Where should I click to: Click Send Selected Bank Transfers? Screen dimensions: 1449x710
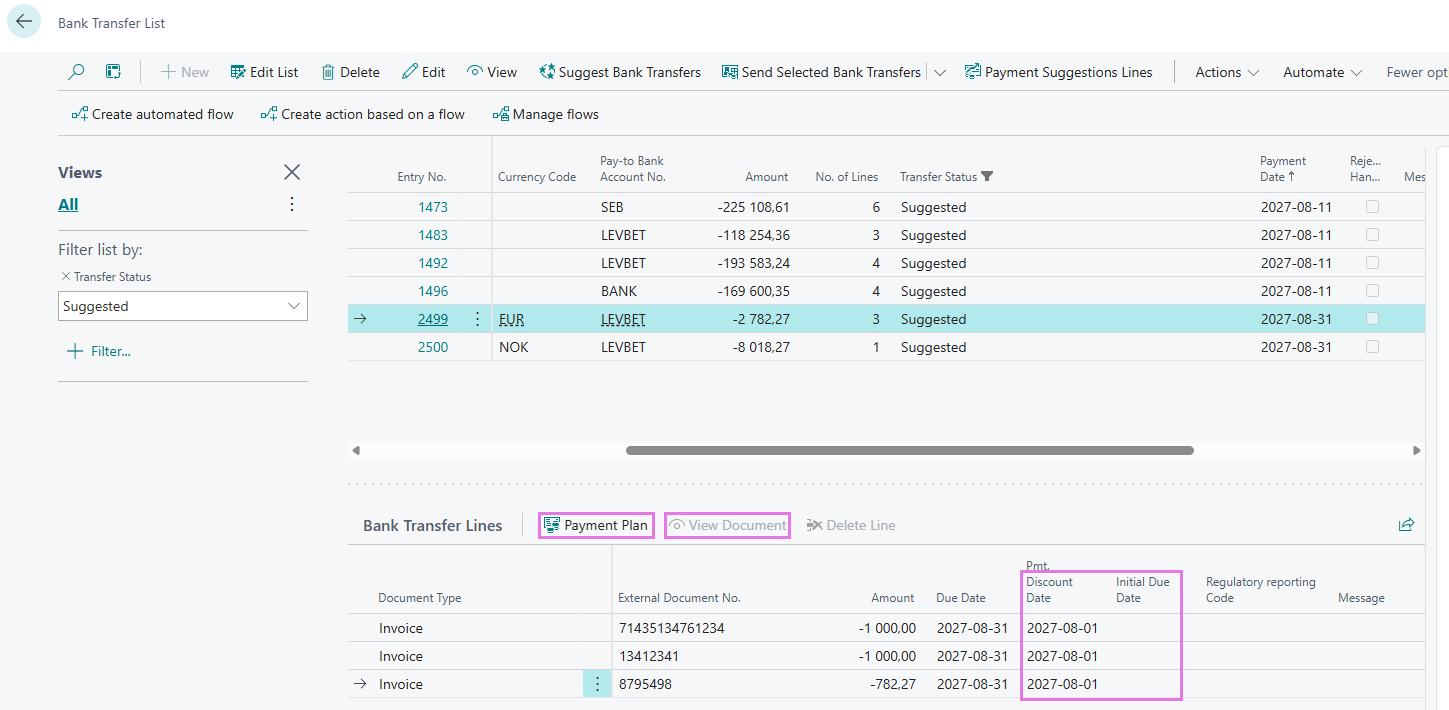click(821, 72)
